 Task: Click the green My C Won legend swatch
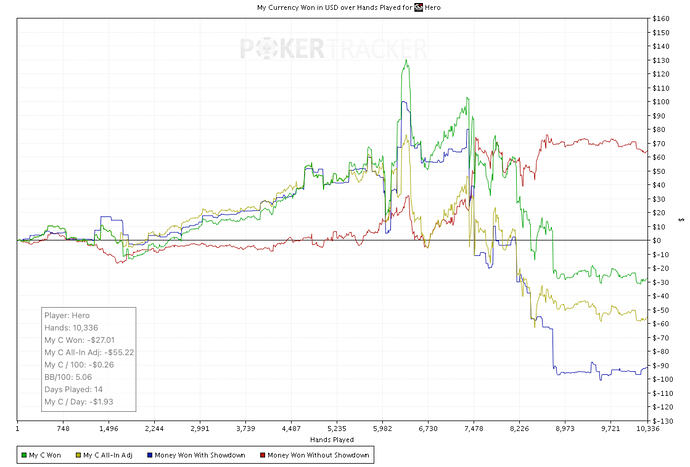coord(24,455)
